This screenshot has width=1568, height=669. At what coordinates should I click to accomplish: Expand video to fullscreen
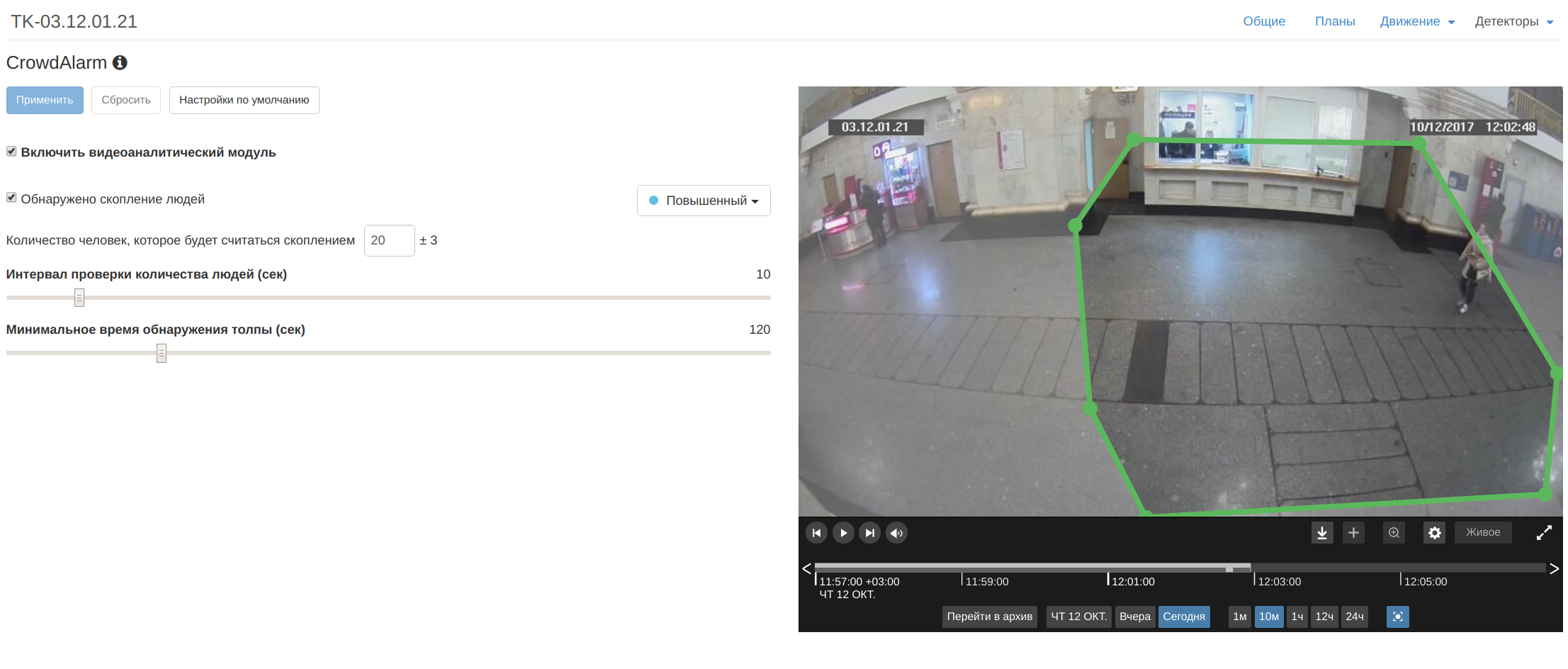[x=1544, y=533]
